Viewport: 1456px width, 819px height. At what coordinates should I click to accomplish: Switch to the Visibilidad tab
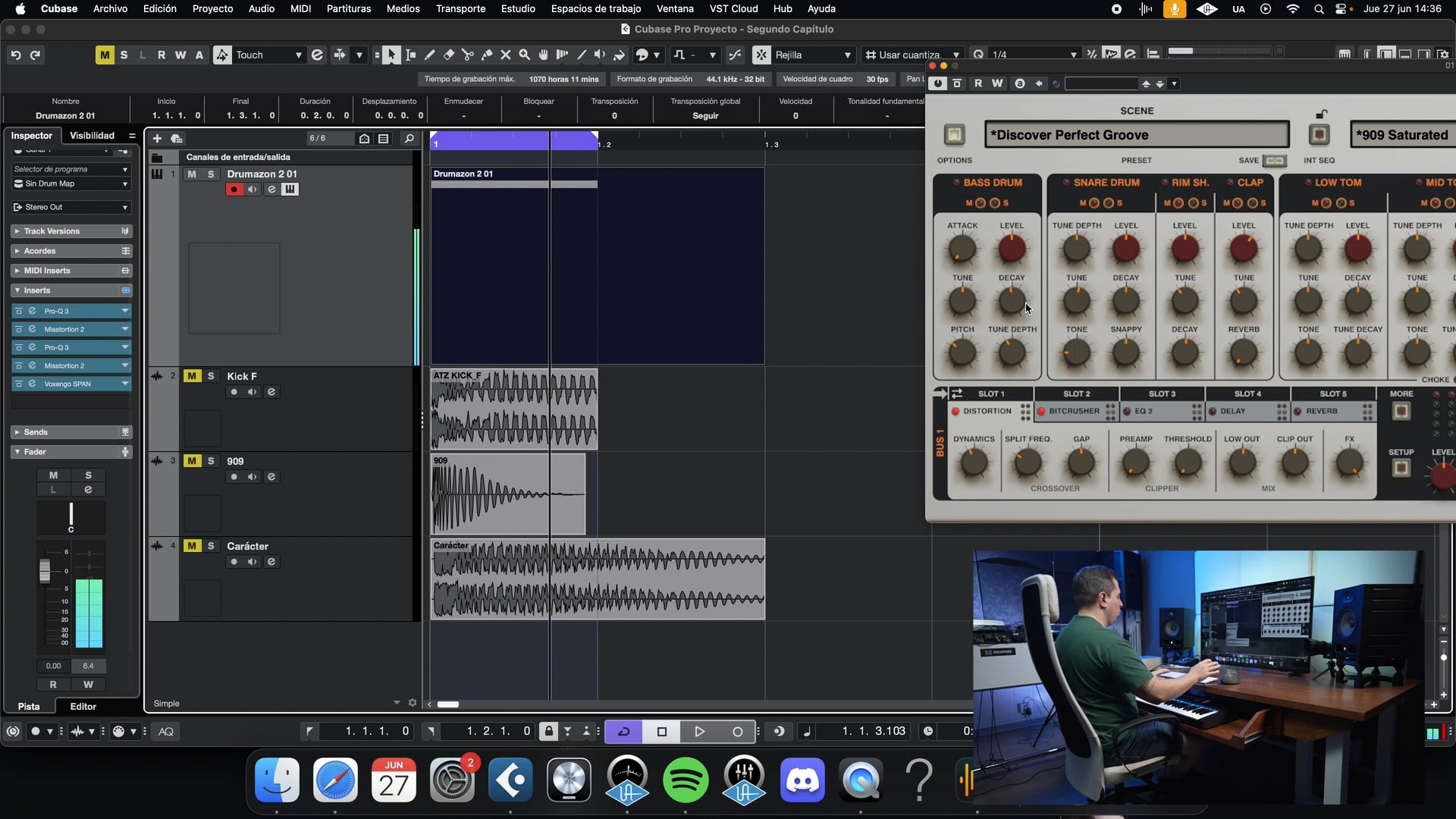92,136
